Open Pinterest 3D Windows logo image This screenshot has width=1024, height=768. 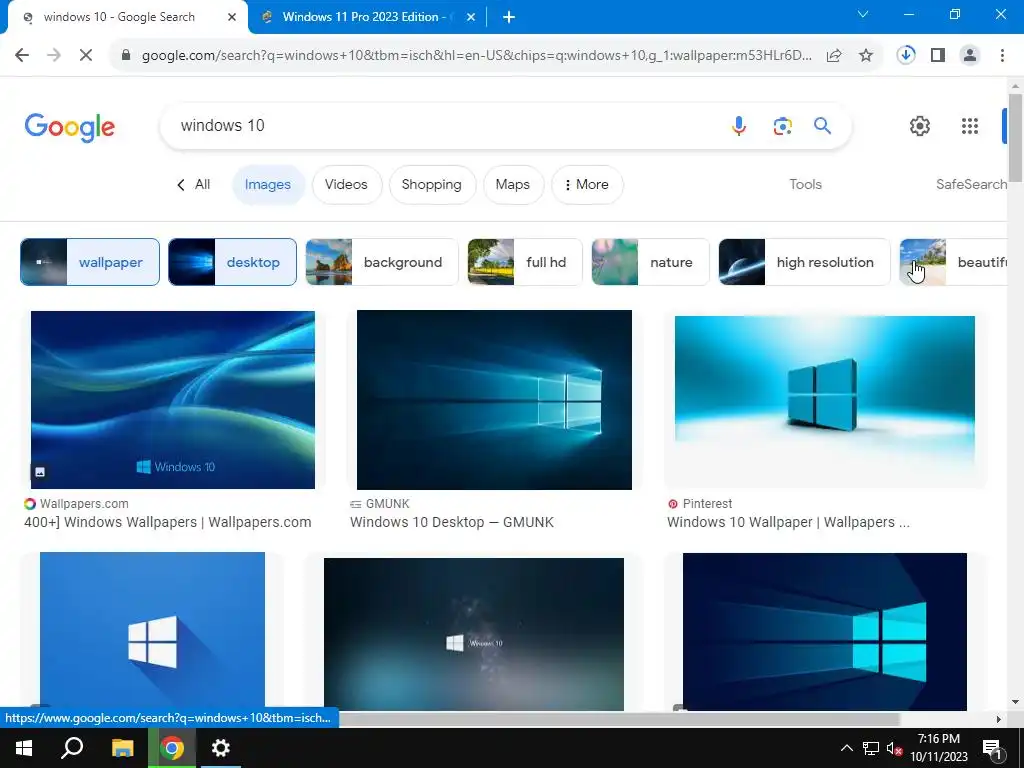point(825,400)
